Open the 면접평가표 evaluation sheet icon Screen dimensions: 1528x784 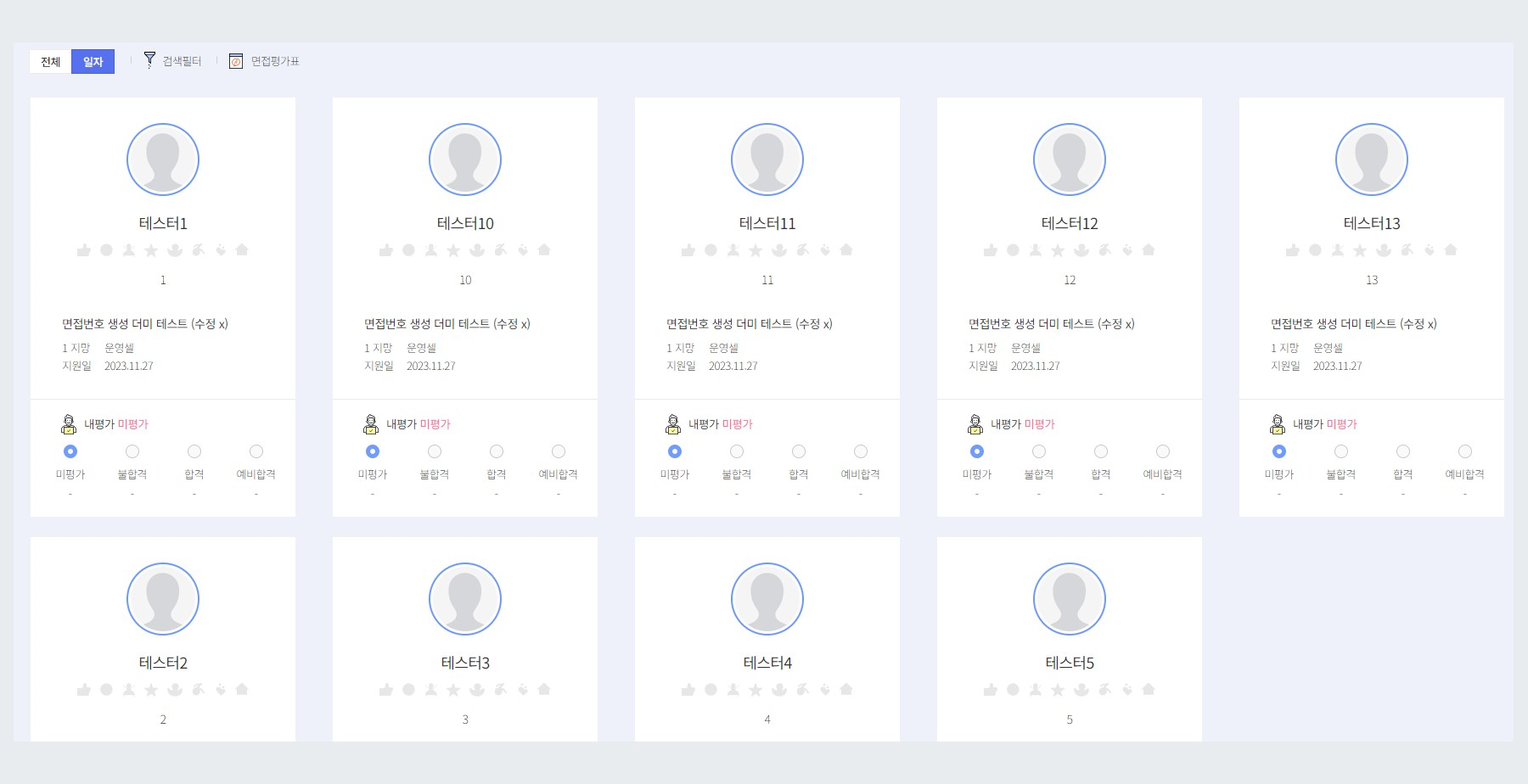236,61
